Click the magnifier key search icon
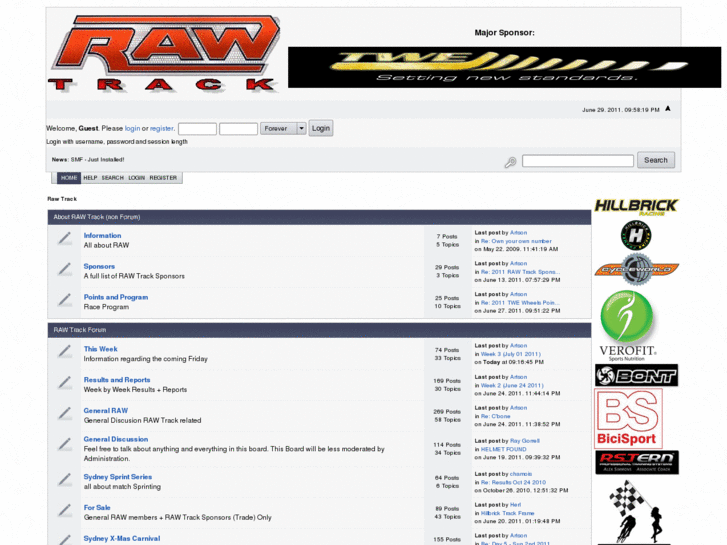The width and height of the screenshot is (727, 545). pyautogui.click(x=510, y=162)
